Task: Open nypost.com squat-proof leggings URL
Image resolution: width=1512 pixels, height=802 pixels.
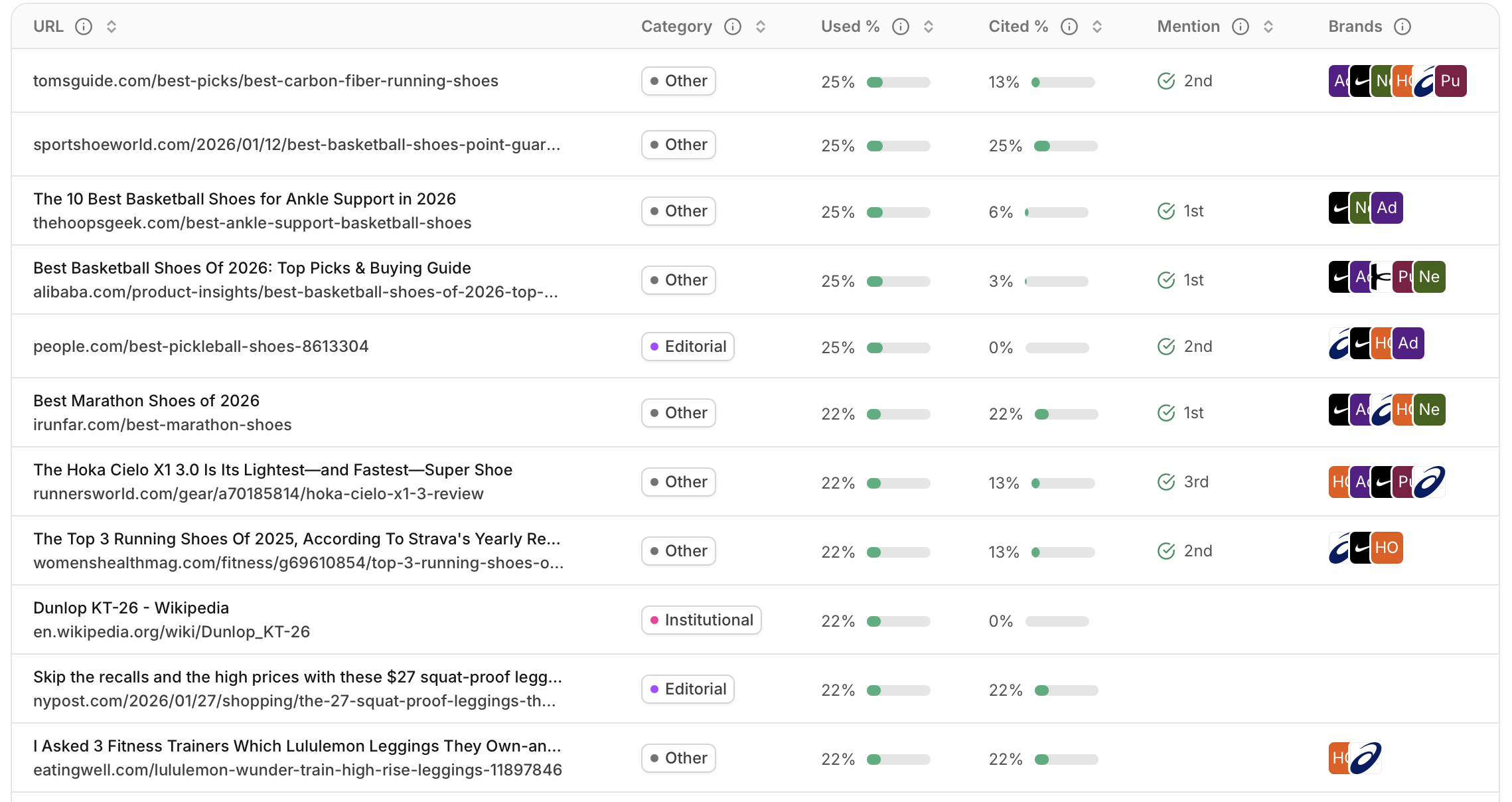Action: tap(295, 701)
